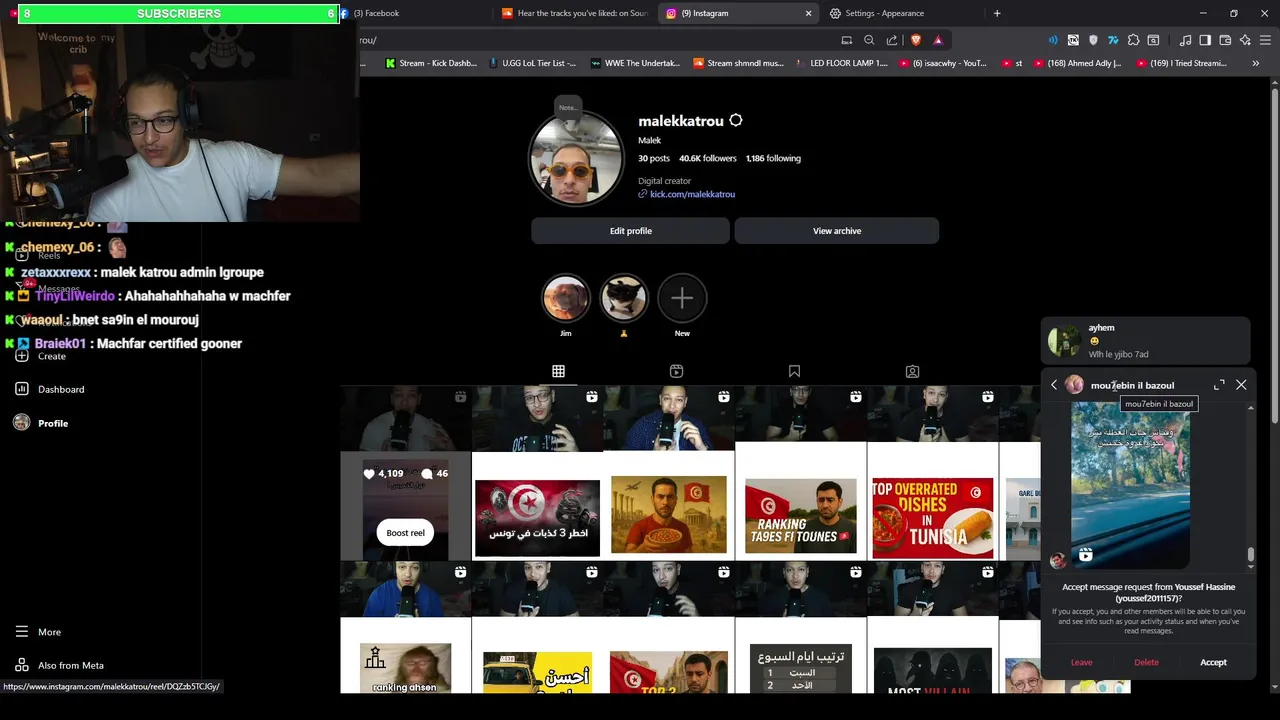
Task: Open the Extensions puzzle icon
Action: point(1133,40)
